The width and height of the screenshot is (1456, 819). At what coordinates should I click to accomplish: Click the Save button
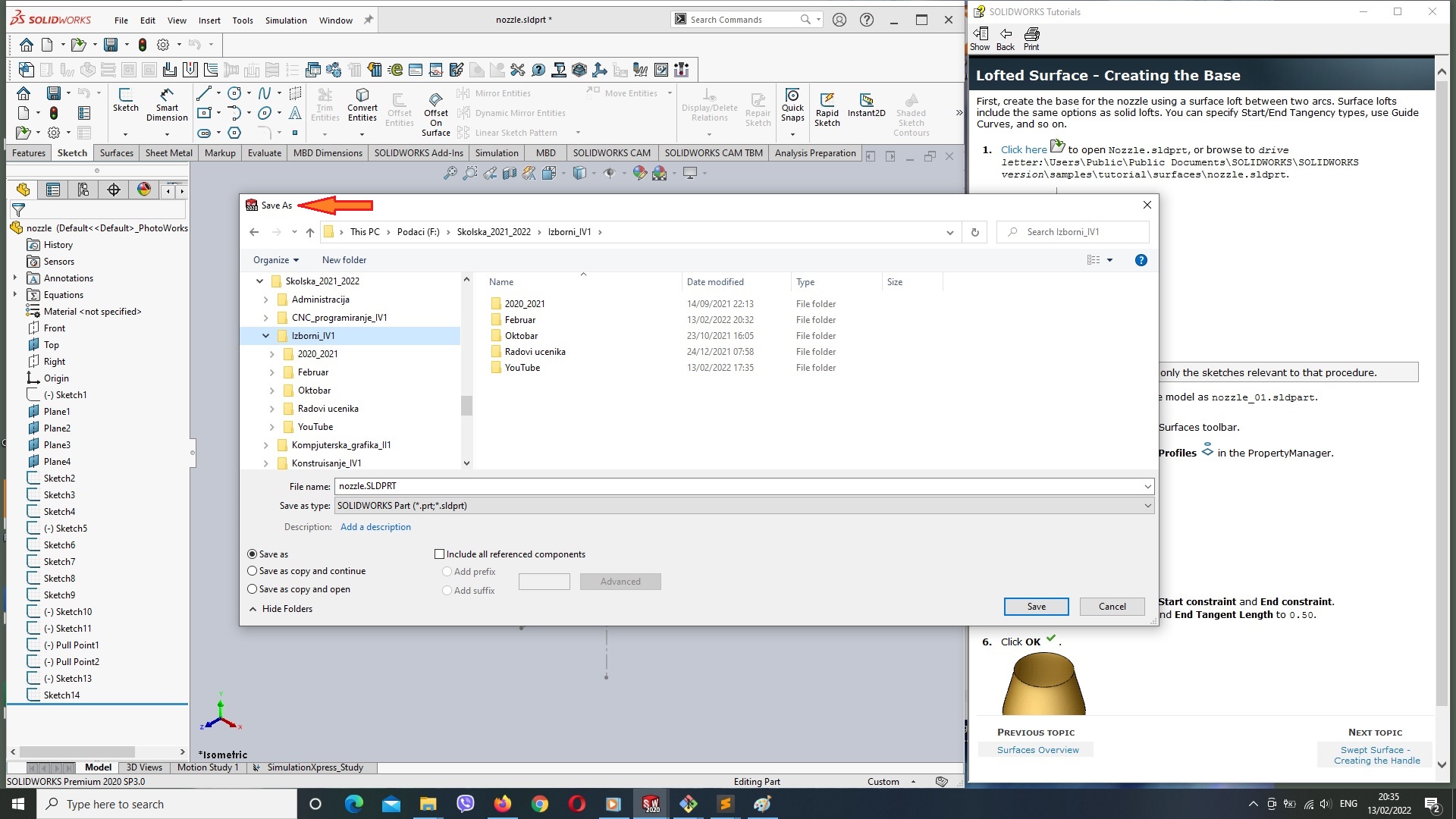1036,607
